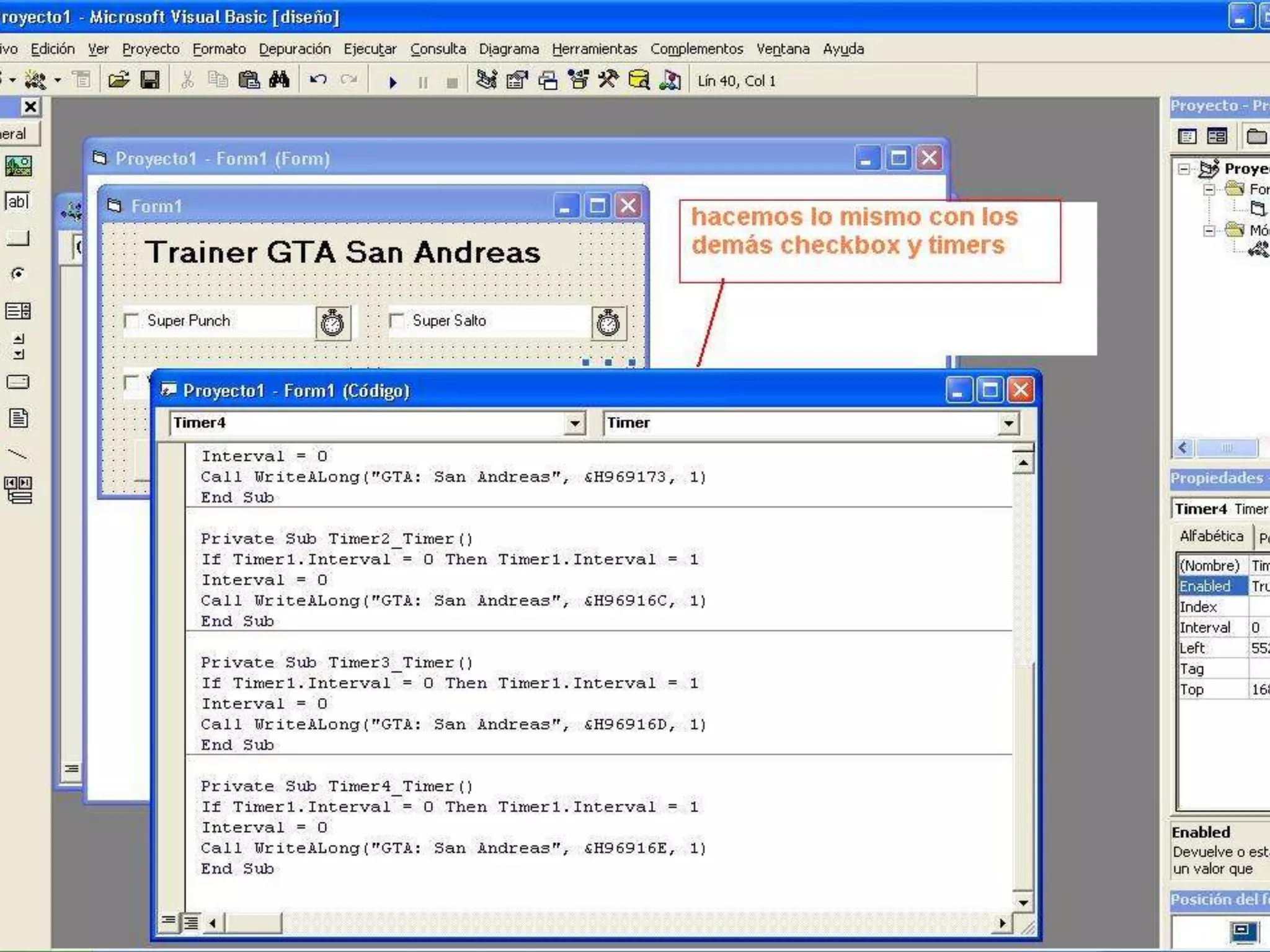Open the Timer4 object dropdown
The width and height of the screenshot is (1270, 952).
tap(575, 424)
